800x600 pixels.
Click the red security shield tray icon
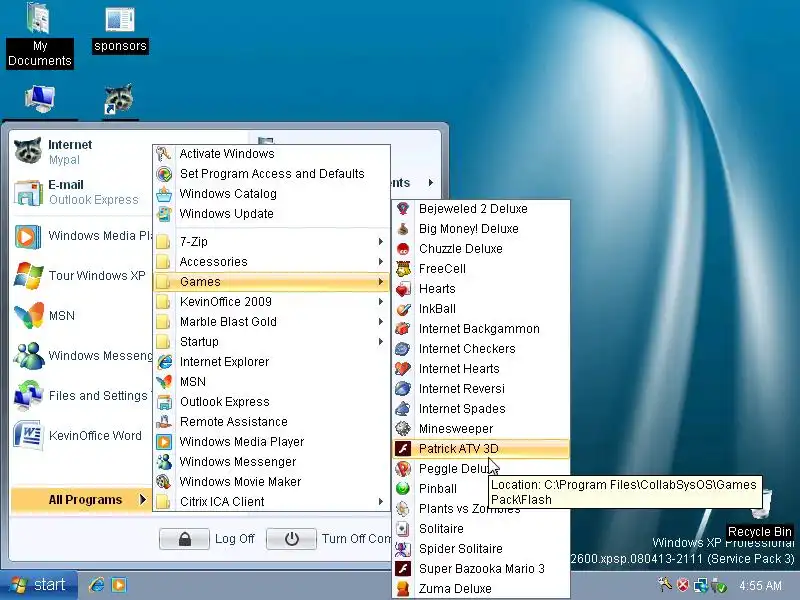click(683, 585)
